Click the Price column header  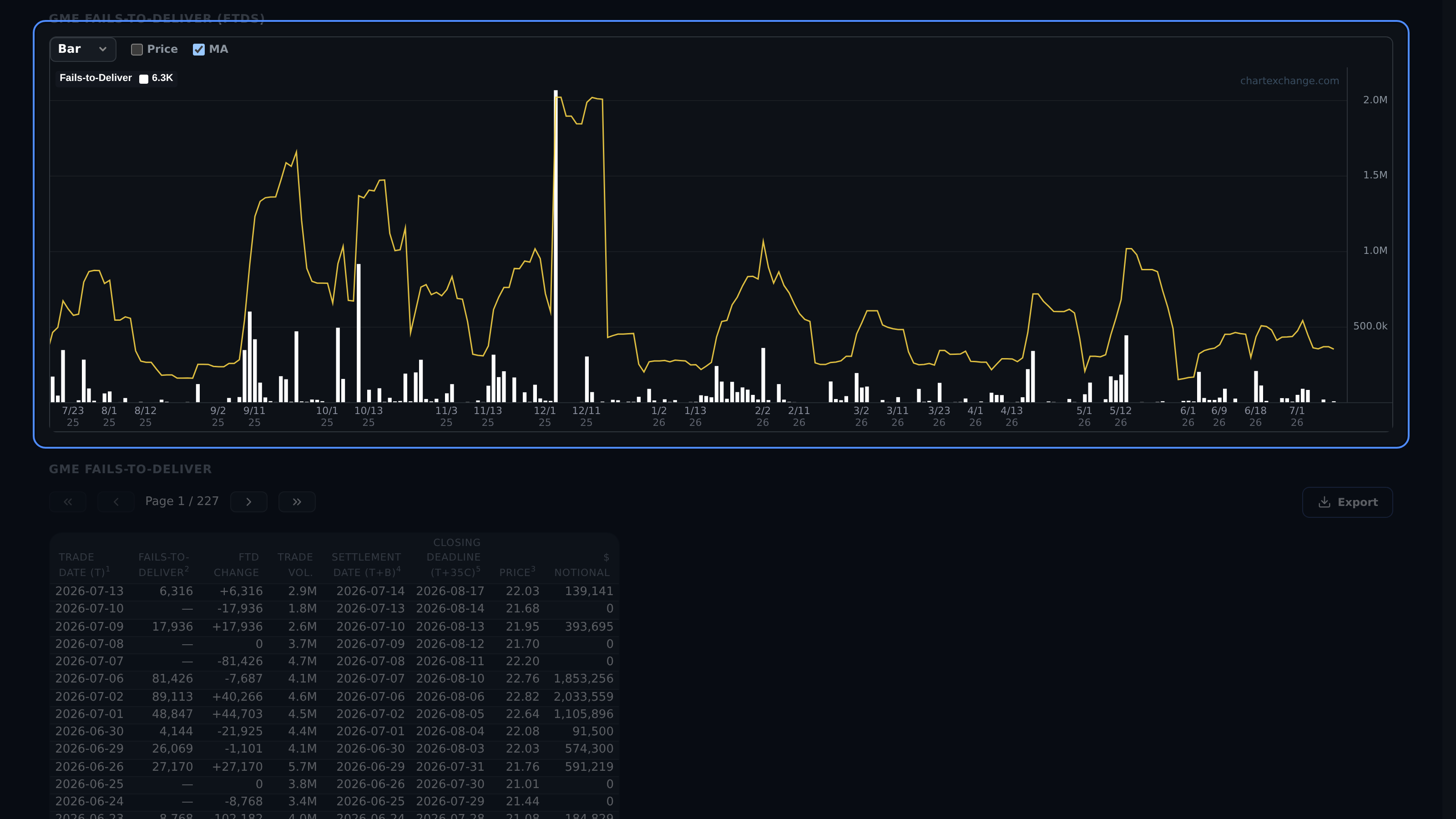click(517, 572)
